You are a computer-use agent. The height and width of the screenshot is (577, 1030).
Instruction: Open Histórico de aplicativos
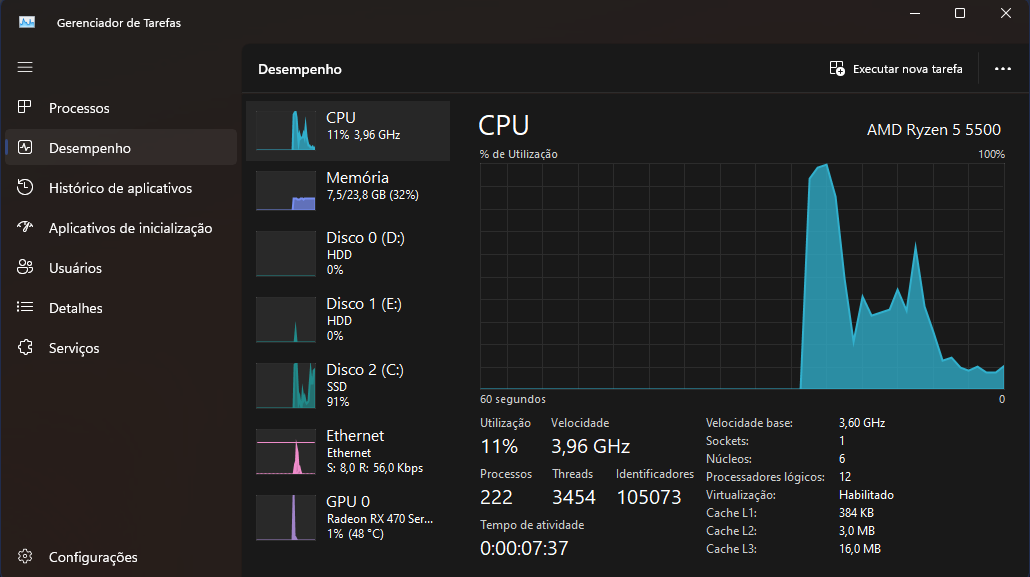[x=121, y=188]
